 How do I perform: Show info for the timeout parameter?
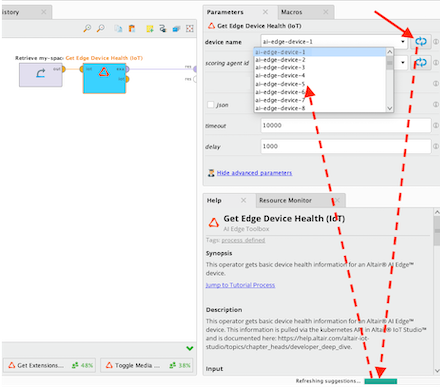coord(436,125)
